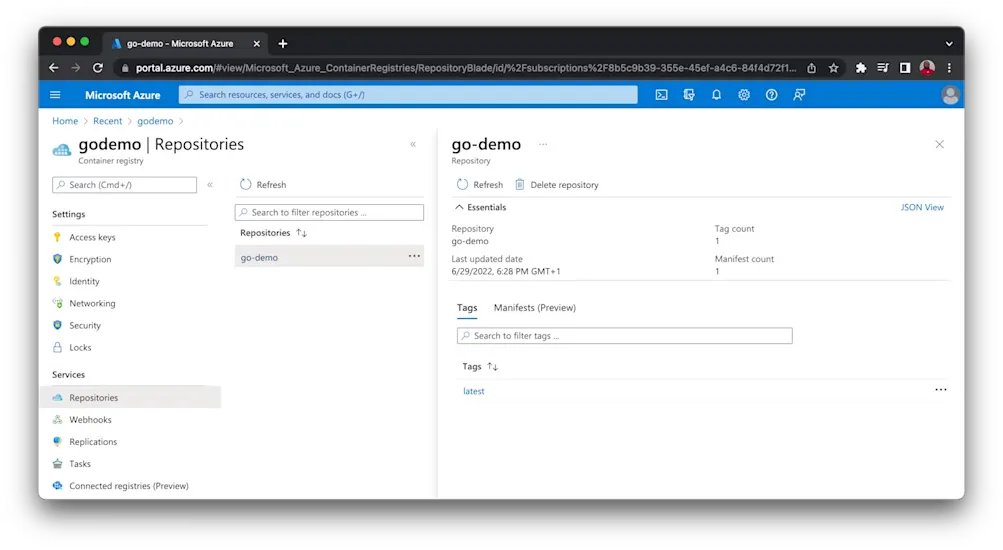The image size is (1003, 550).
Task: Open Connected registries (Preview)
Action: click(130, 486)
